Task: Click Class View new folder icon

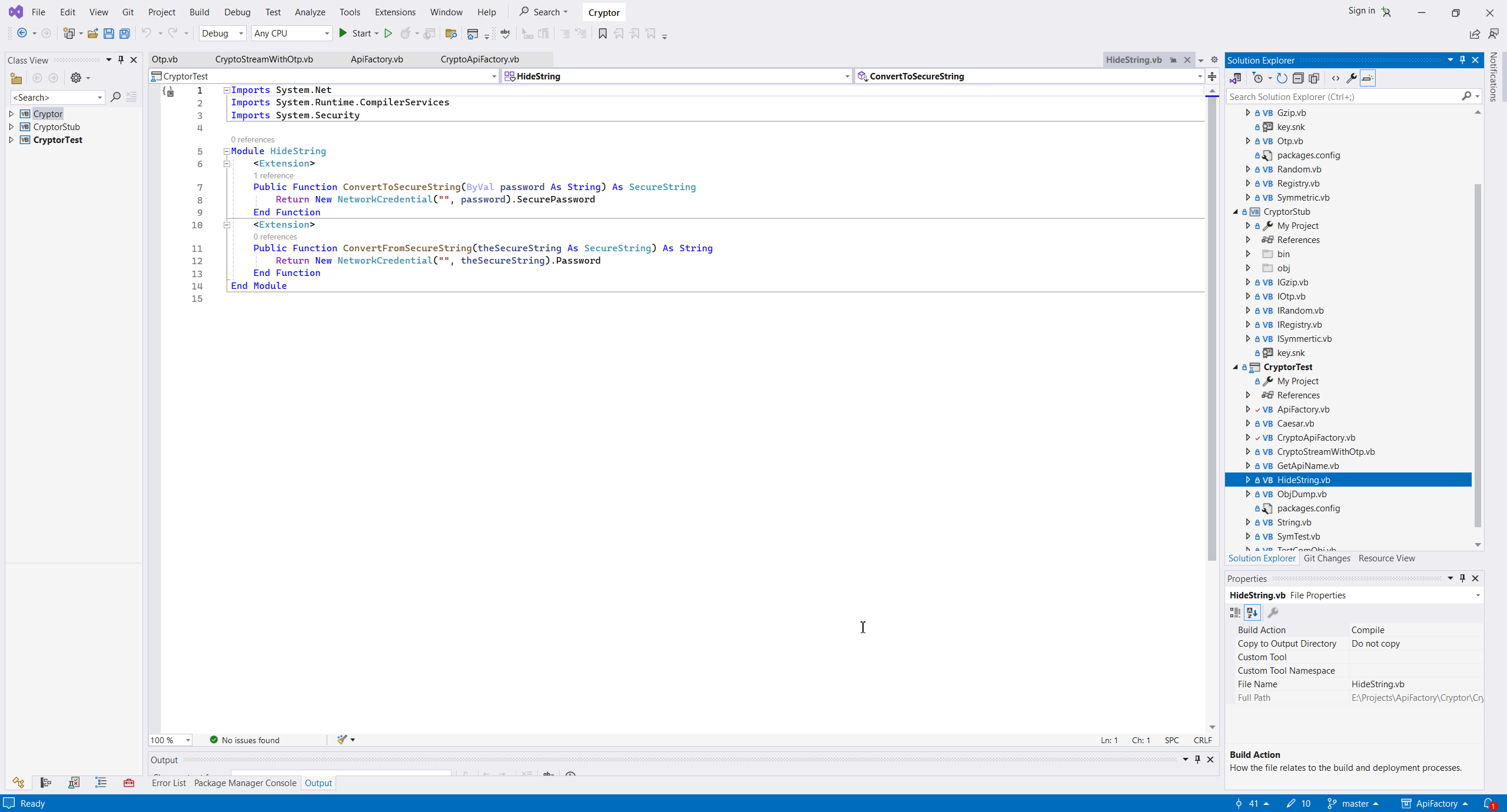Action: [16, 78]
